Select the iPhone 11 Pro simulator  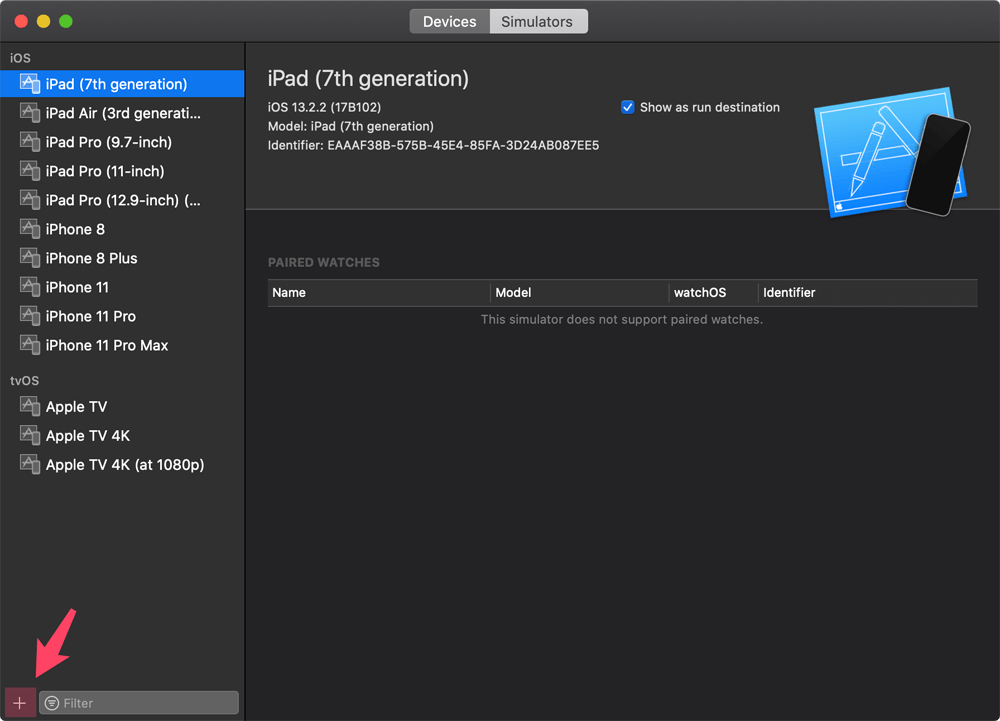(122, 316)
